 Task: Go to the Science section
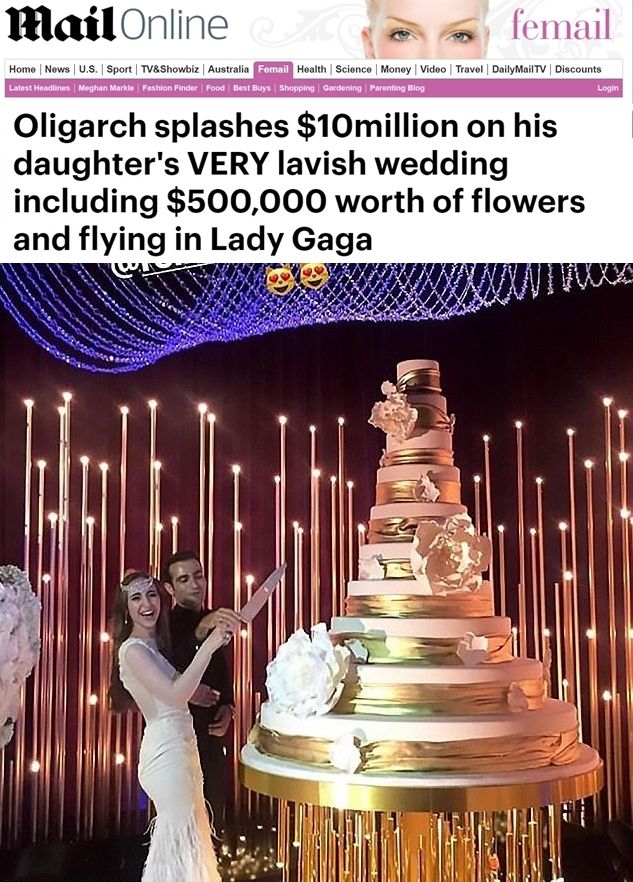pyautogui.click(x=353, y=69)
